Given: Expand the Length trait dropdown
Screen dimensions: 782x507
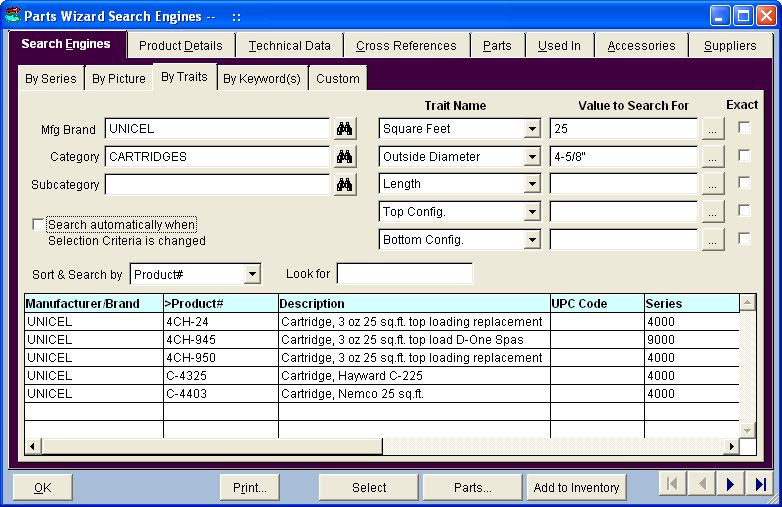Looking at the screenshot, I should pos(532,184).
